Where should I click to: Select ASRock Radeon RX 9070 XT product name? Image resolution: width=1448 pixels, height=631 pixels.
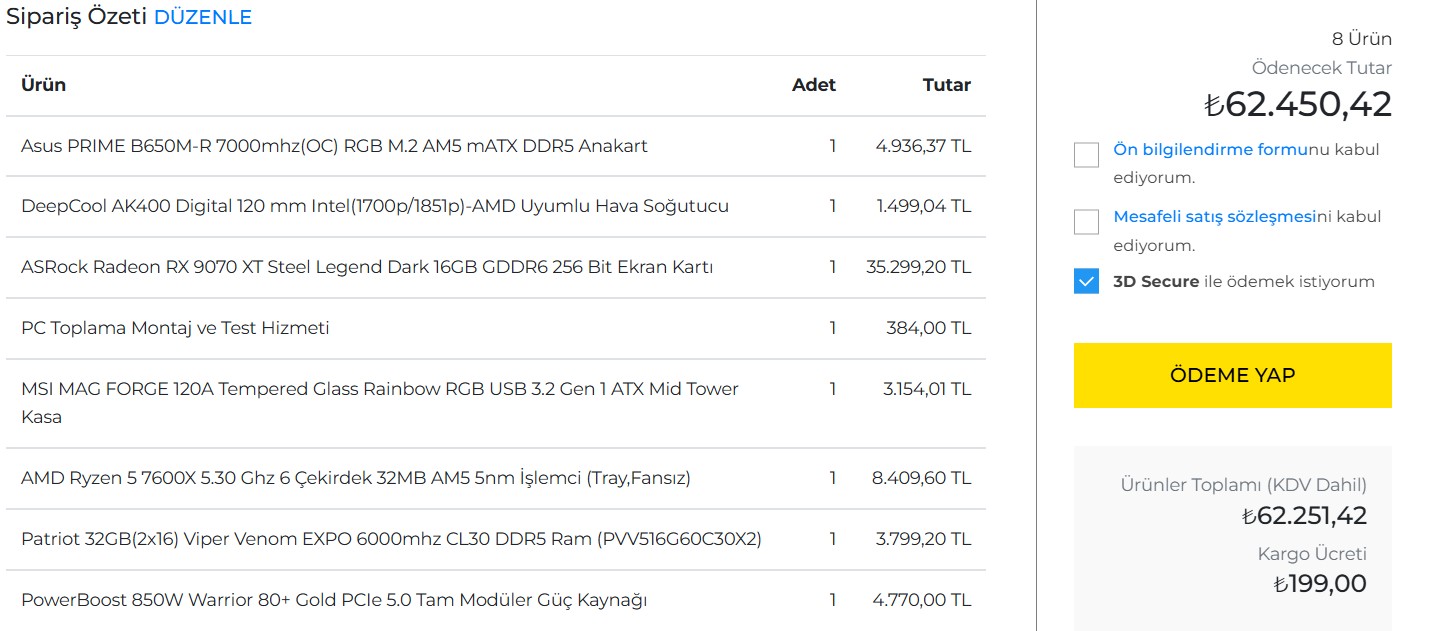(367, 268)
